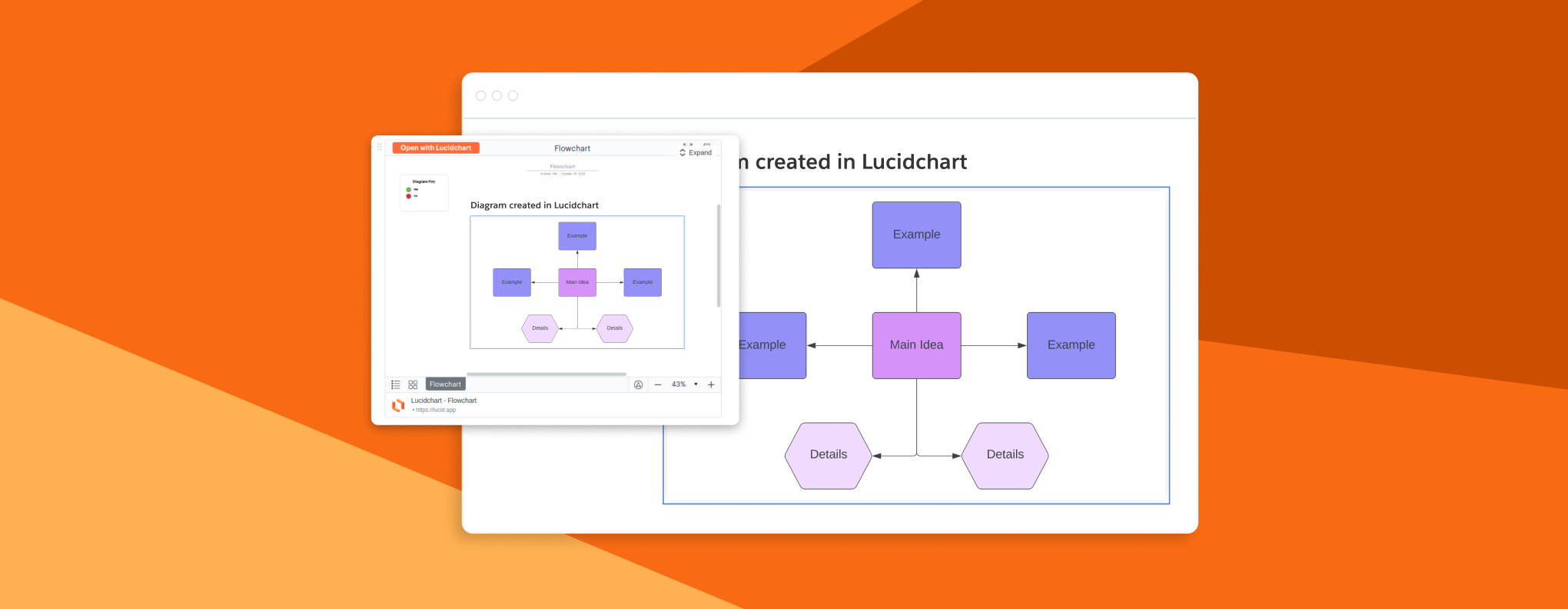The width and height of the screenshot is (1568, 609).
Task: Show the page list view icon
Action: click(x=396, y=384)
